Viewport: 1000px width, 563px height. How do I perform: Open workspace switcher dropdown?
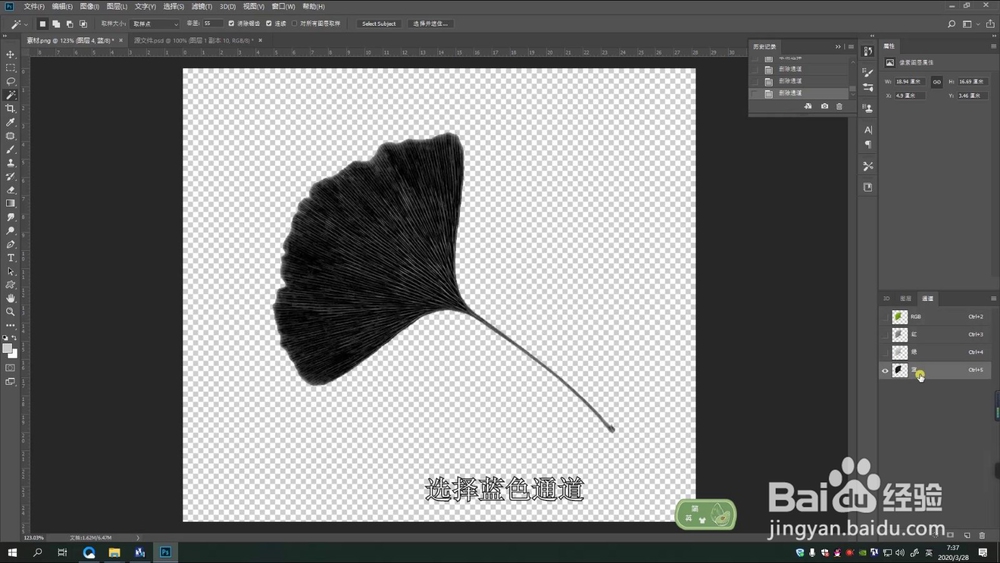[970, 24]
